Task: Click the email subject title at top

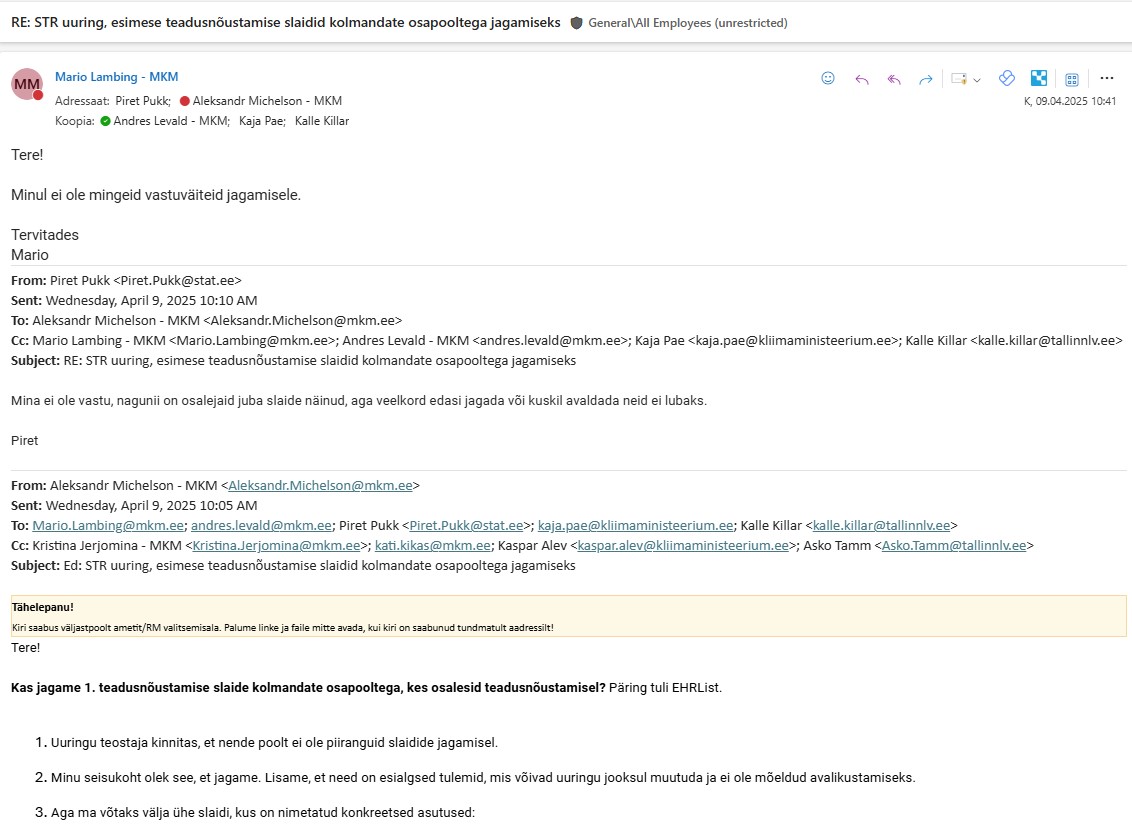Action: click(x=286, y=22)
